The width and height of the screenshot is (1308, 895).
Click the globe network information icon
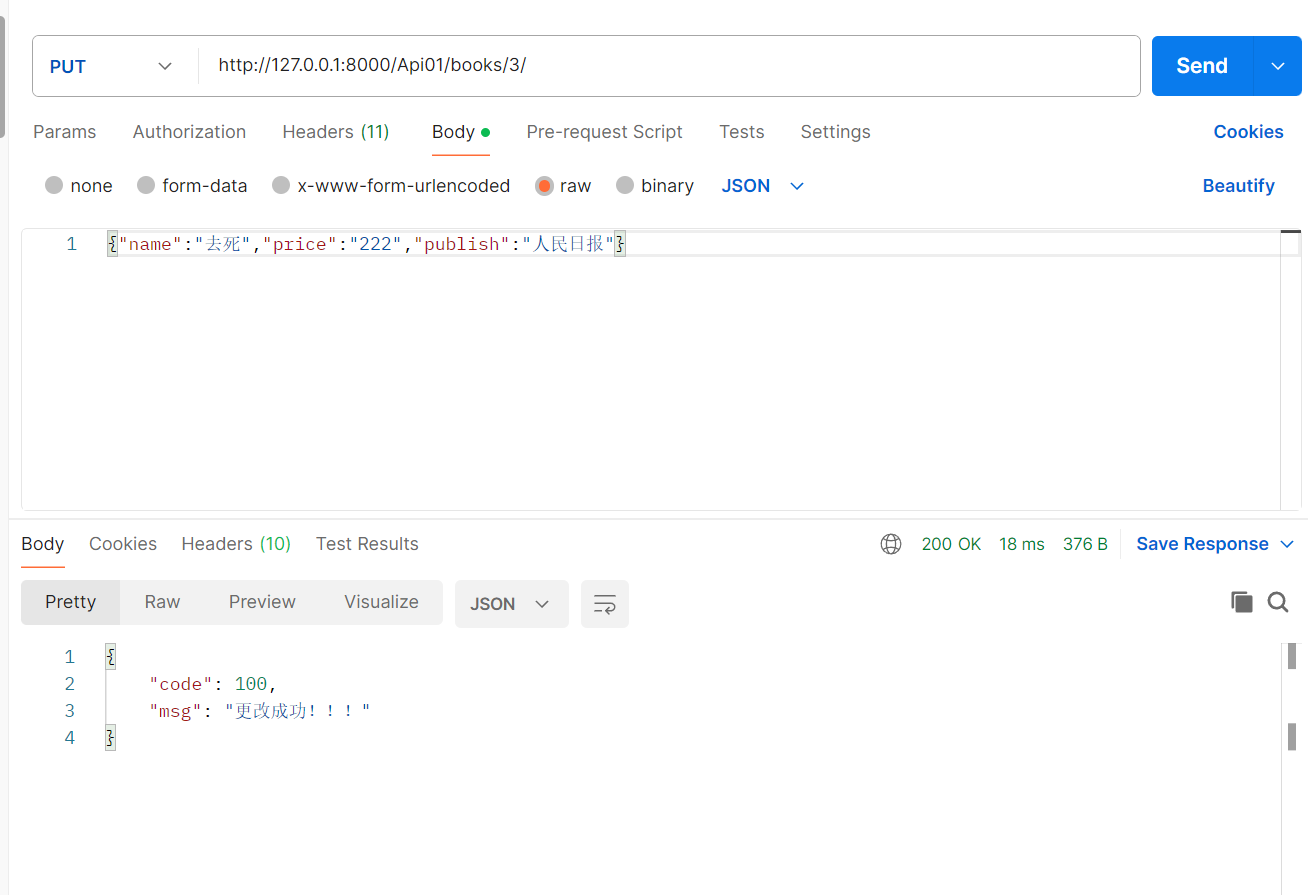[x=890, y=544]
